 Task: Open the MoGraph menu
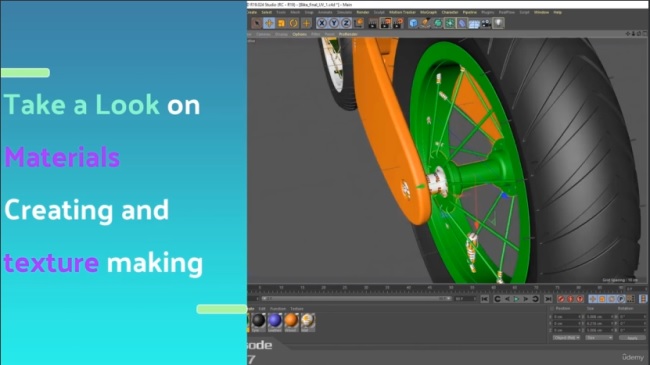coord(428,12)
